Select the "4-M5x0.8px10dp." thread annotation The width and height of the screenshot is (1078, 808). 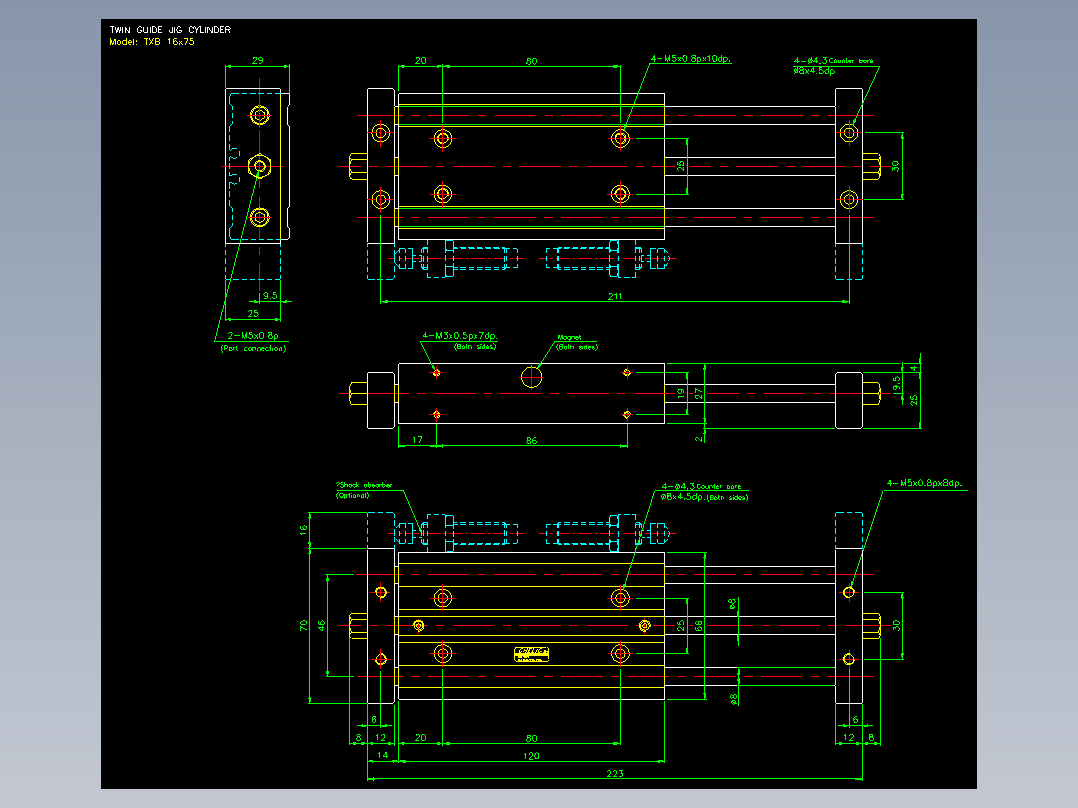[690, 59]
